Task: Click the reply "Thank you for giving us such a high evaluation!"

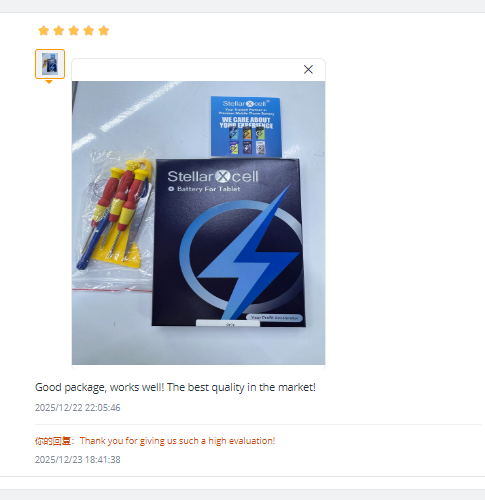Action: 178,441
